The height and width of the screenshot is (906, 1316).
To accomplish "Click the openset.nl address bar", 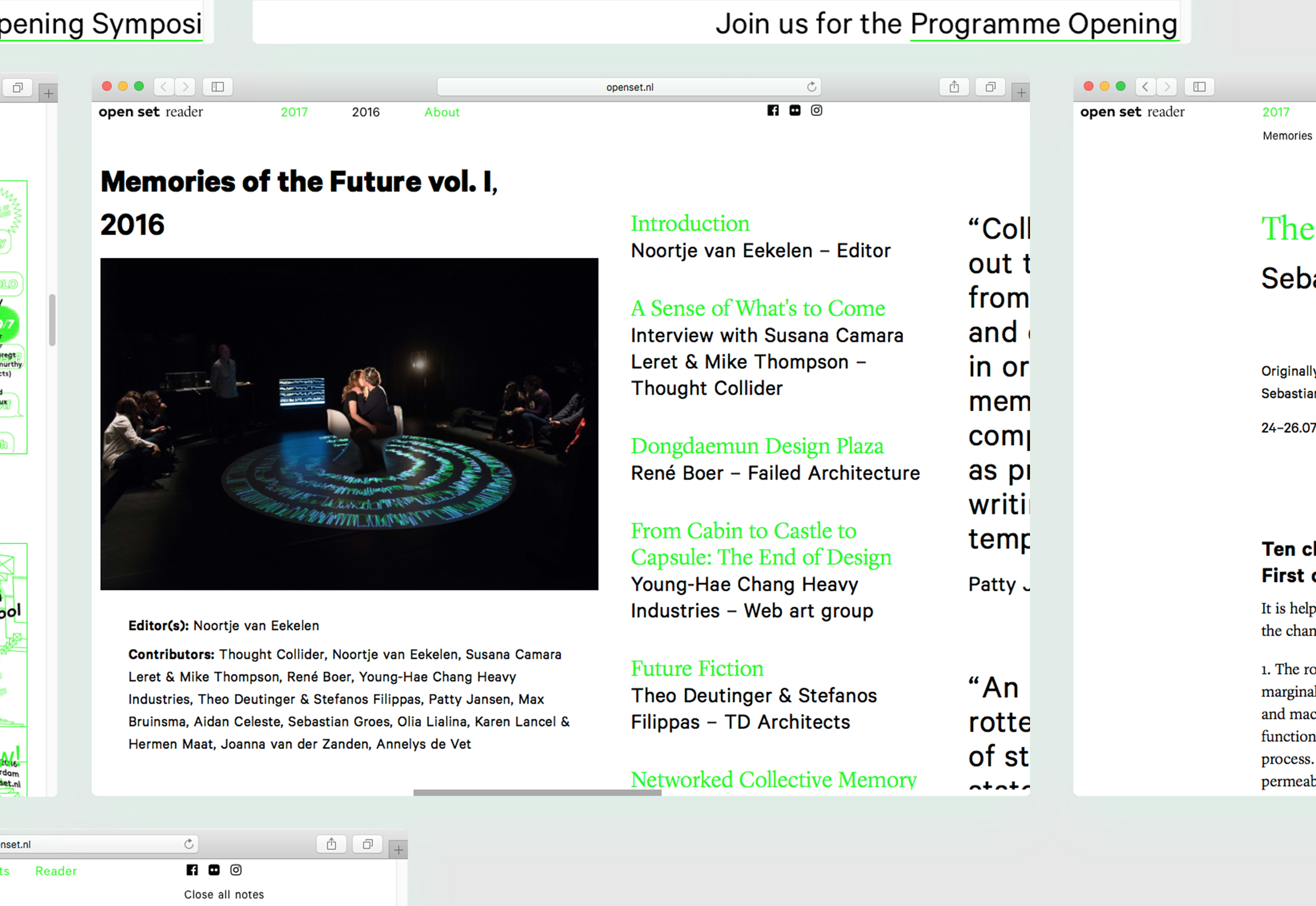I will point(629,87).
